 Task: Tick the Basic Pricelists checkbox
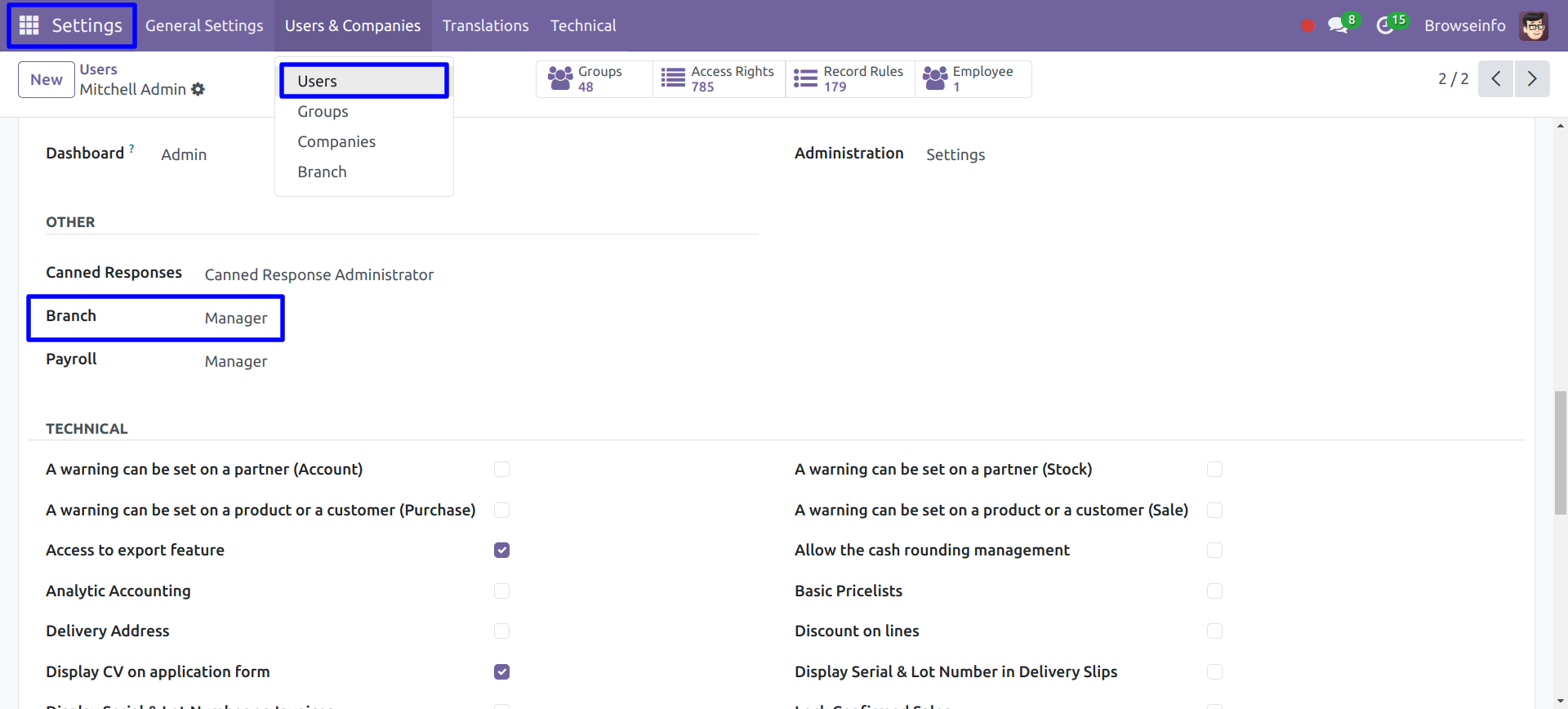click(x=1214, y=591)
